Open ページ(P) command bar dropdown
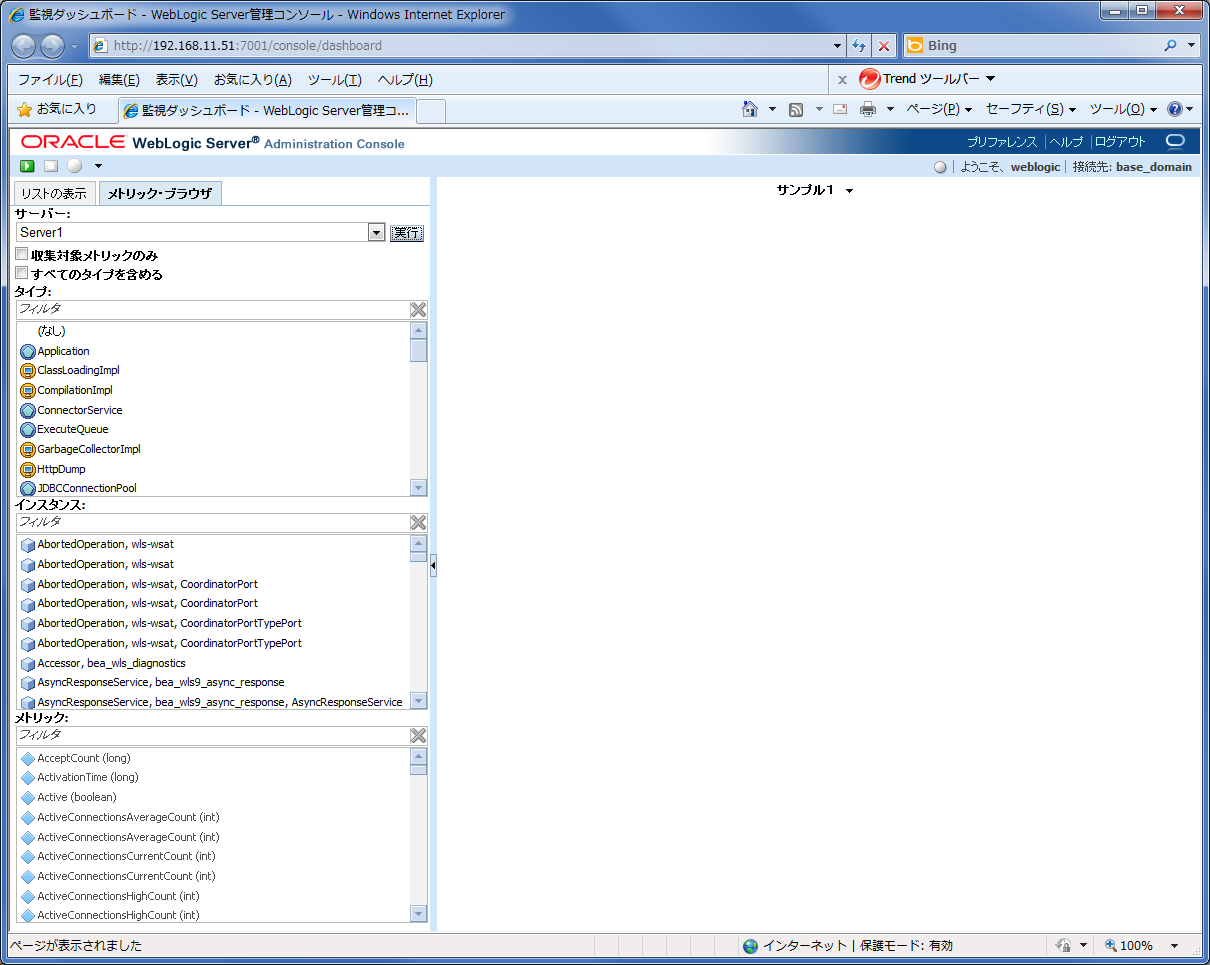This screenshot has width=1210, height=965. click(939, 109)
